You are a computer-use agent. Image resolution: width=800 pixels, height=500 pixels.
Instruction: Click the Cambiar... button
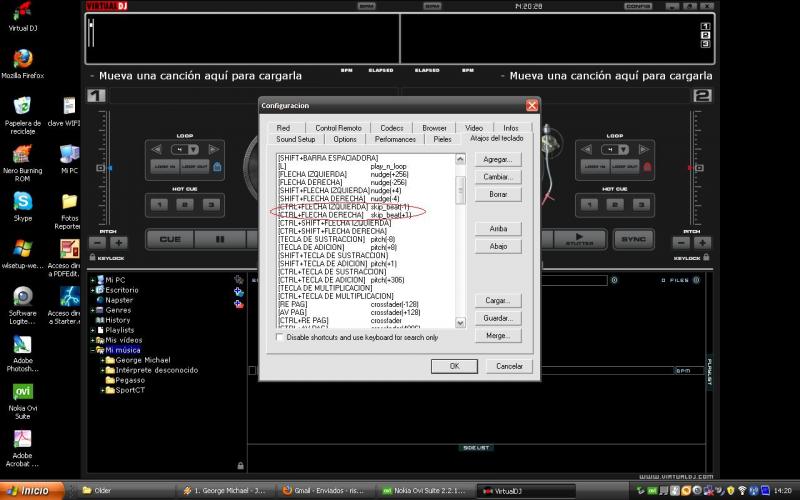[498, 177]
